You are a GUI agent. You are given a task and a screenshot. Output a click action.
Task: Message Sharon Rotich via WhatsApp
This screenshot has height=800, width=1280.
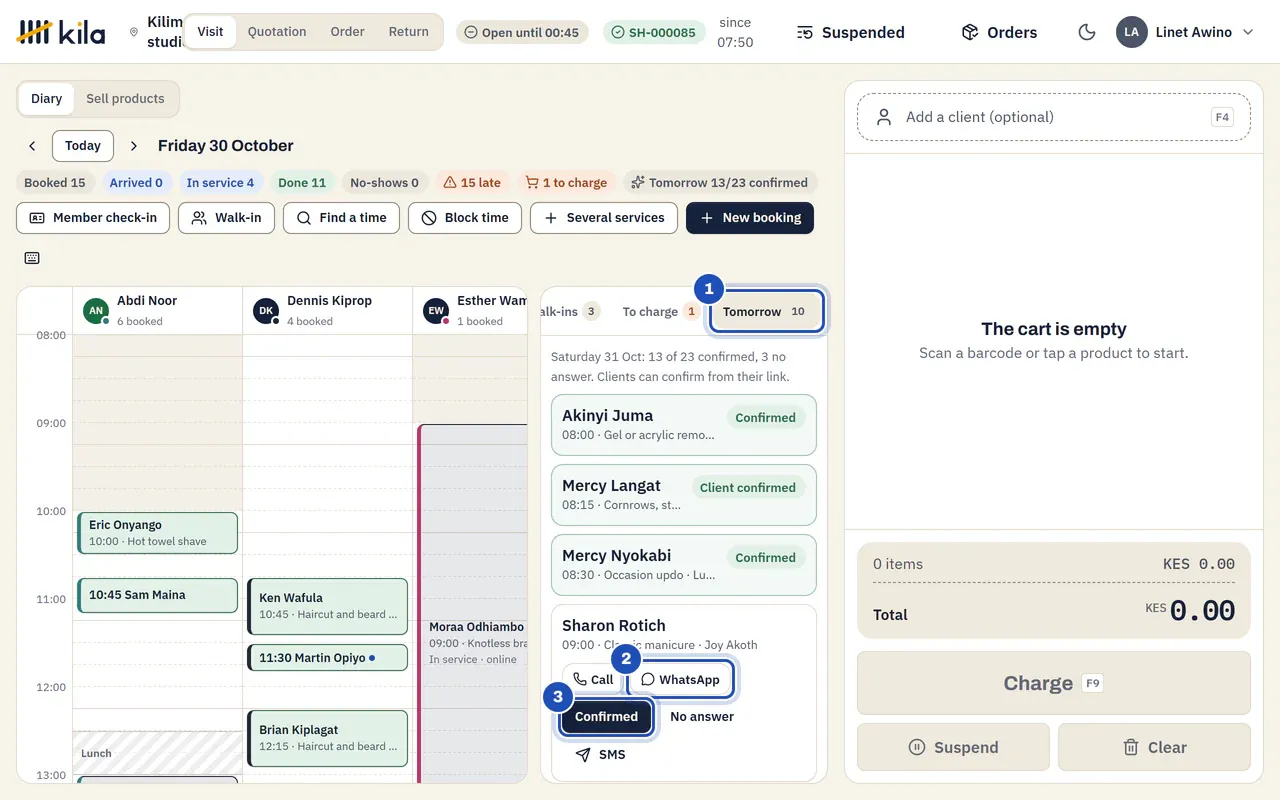(680, 680)
